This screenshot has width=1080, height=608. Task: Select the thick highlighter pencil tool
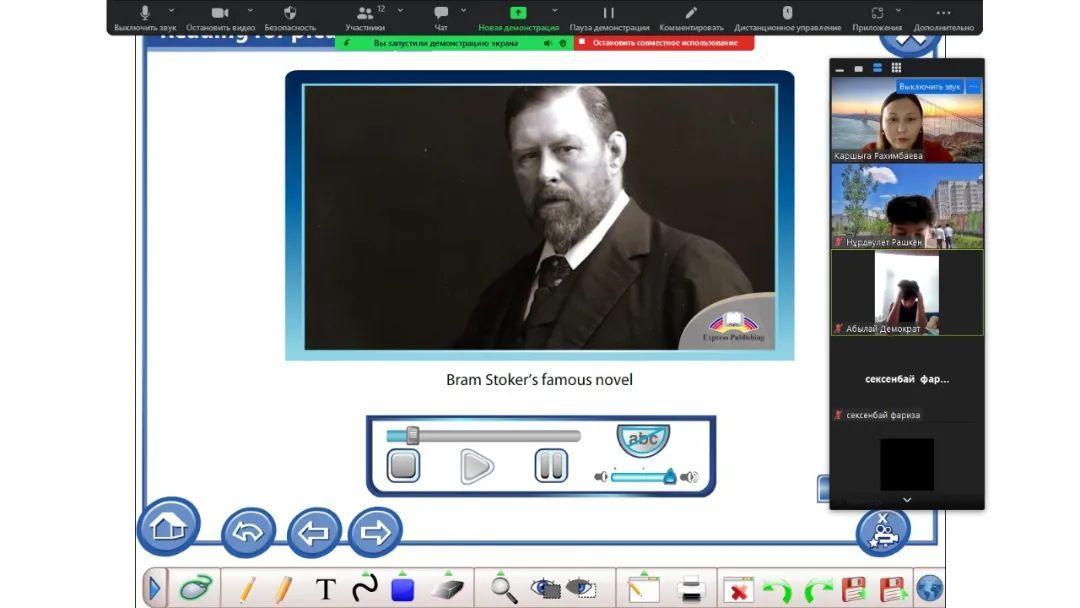(282, 590)
